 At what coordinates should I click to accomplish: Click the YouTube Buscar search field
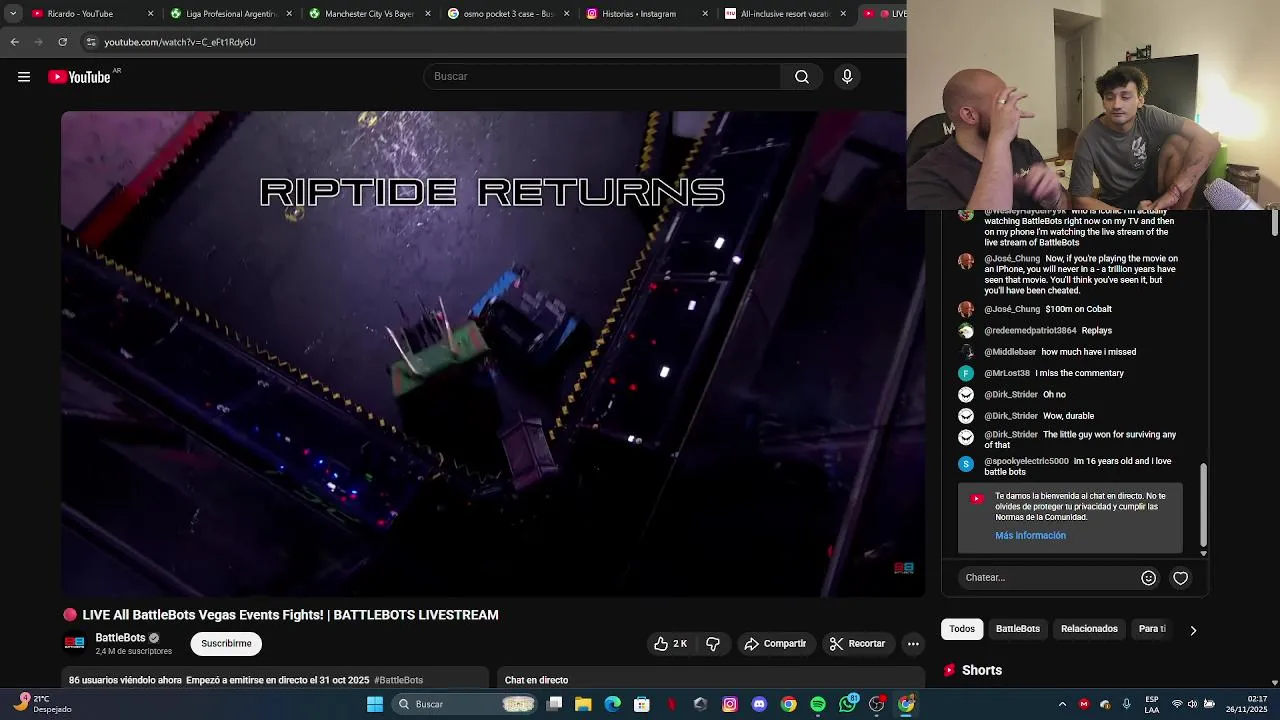pyautogui.click(x=603, y=77)
